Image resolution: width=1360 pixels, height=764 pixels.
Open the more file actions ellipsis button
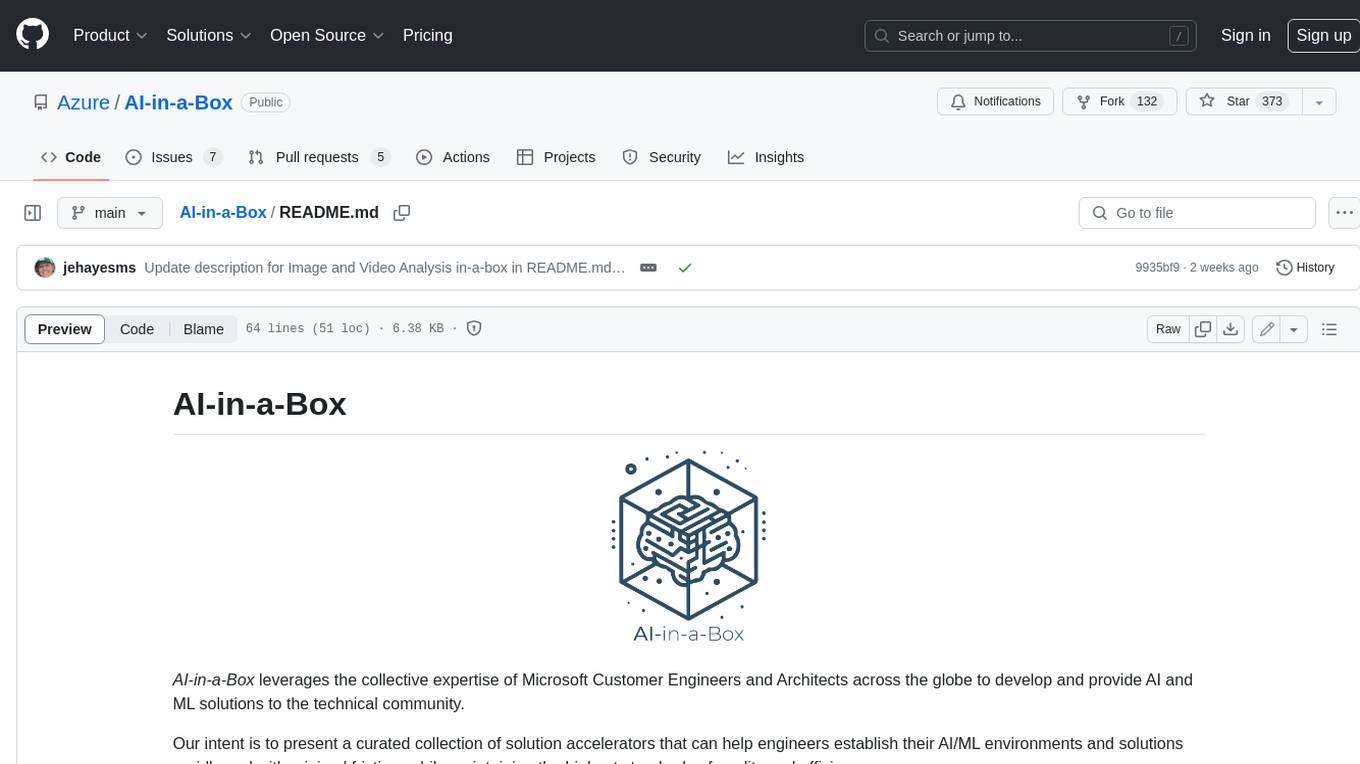point(1344,213)
